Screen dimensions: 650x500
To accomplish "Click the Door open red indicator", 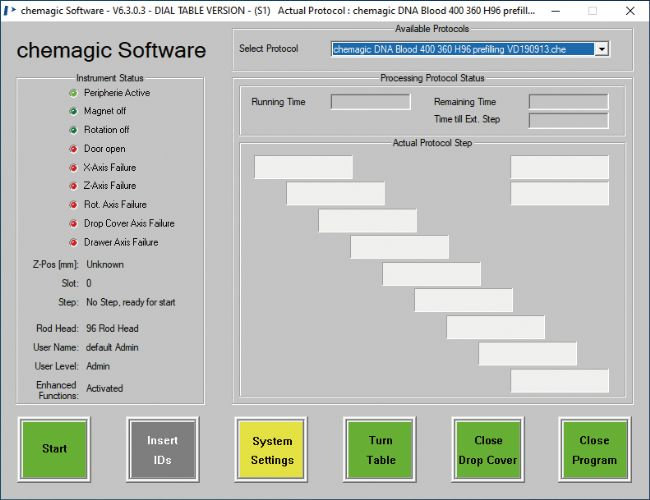I will point(73,149).
